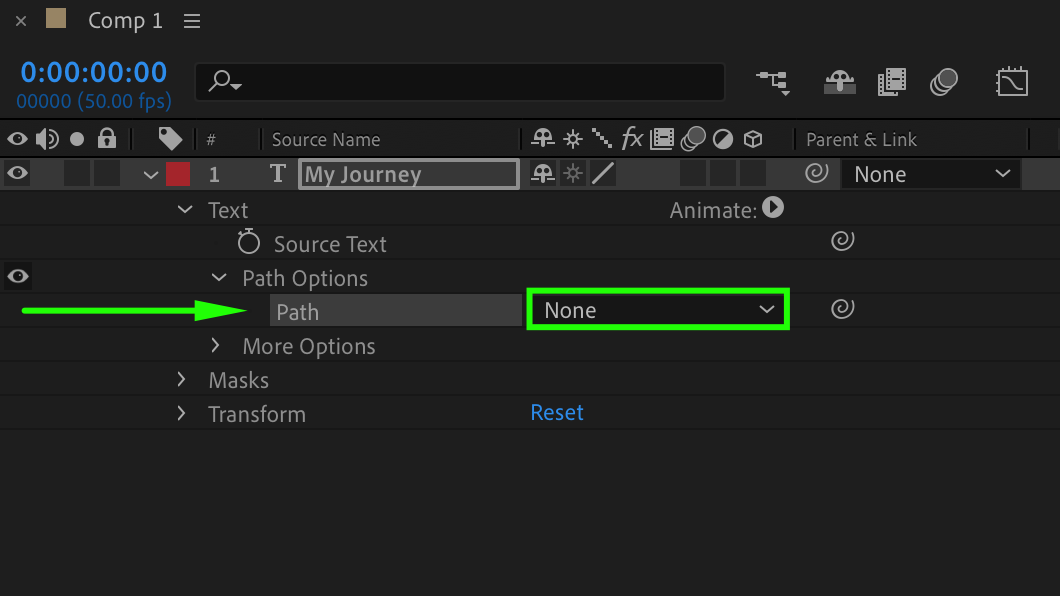Click the Animate play arrow button
The image size is (1060, 596).
(x=773, y=208)
